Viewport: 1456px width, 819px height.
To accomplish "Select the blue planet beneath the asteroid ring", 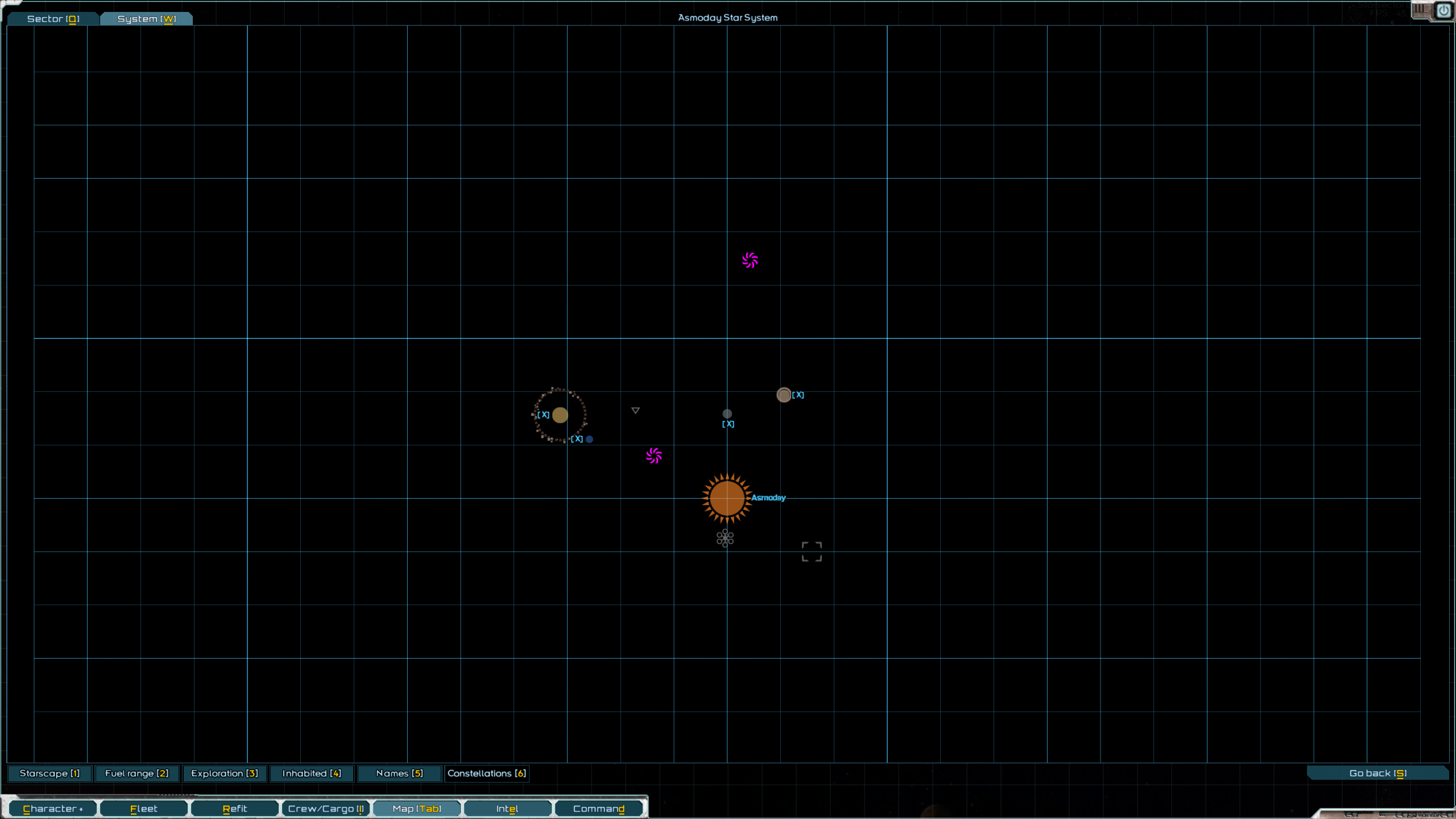I will (x=589, y=439).
